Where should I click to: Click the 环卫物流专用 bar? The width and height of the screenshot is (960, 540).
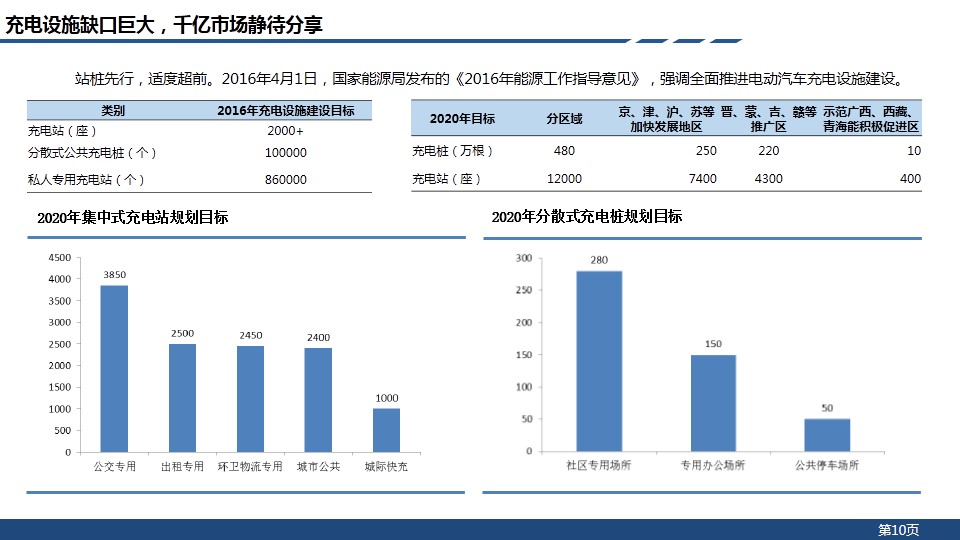tap(250, 400)
